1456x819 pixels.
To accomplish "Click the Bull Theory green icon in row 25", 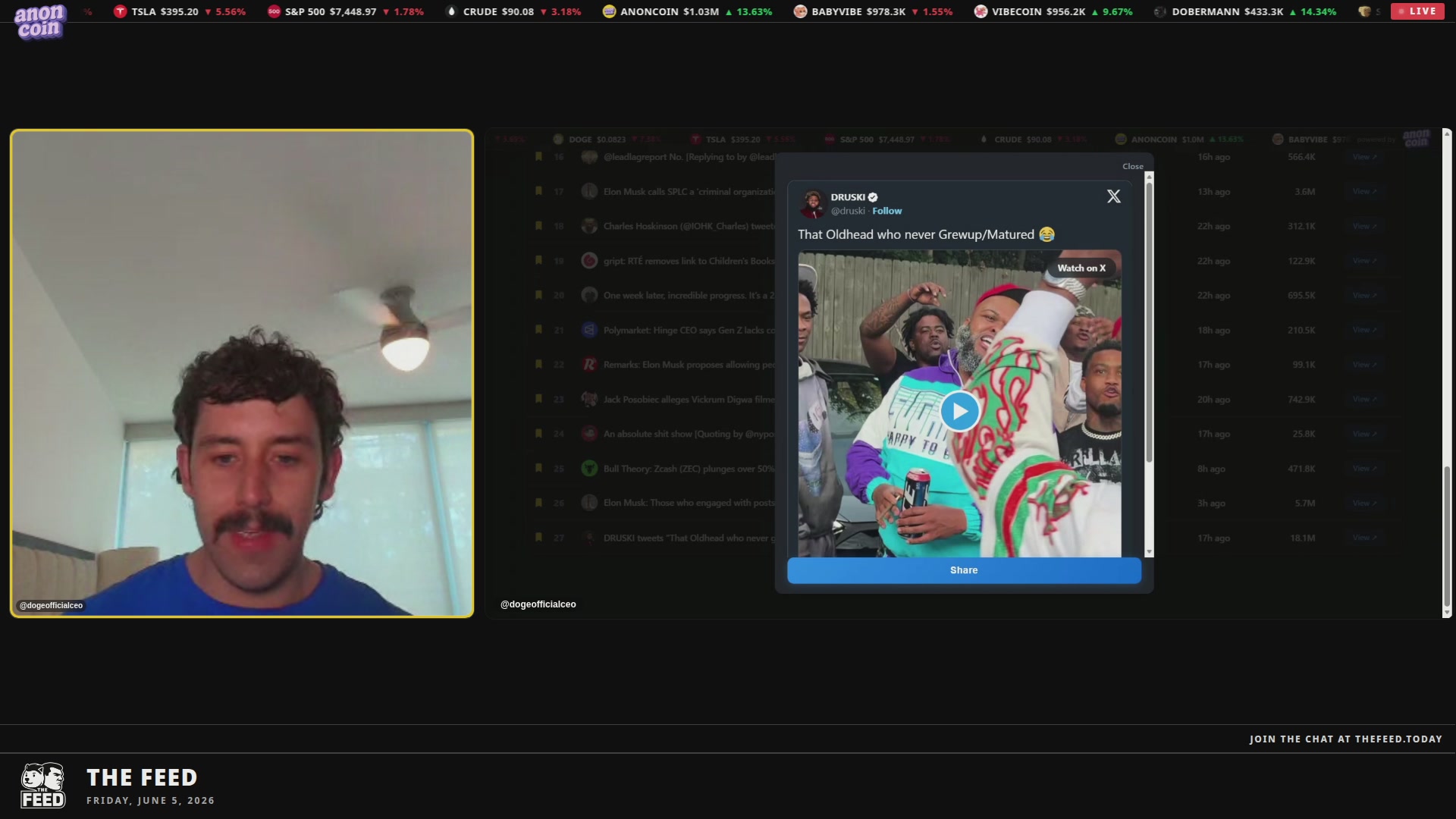I will pos(589,469).
